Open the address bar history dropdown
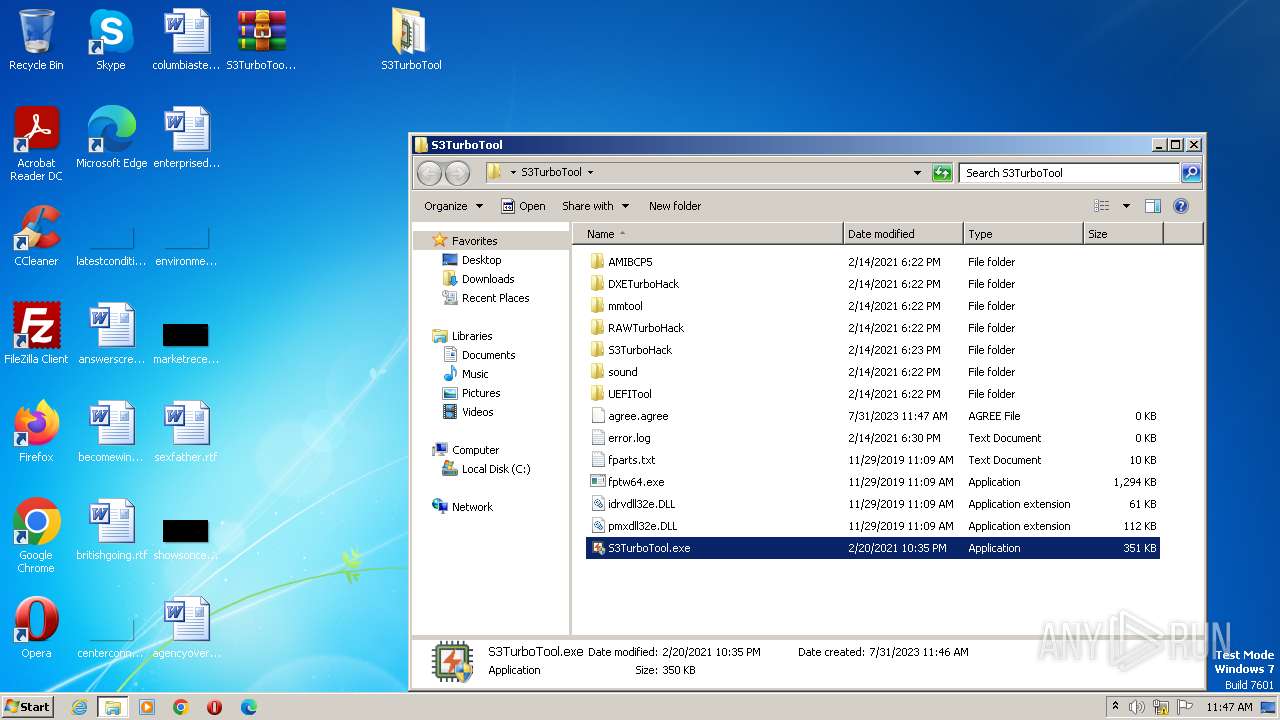1280x720 pixels. click(917, 173)
